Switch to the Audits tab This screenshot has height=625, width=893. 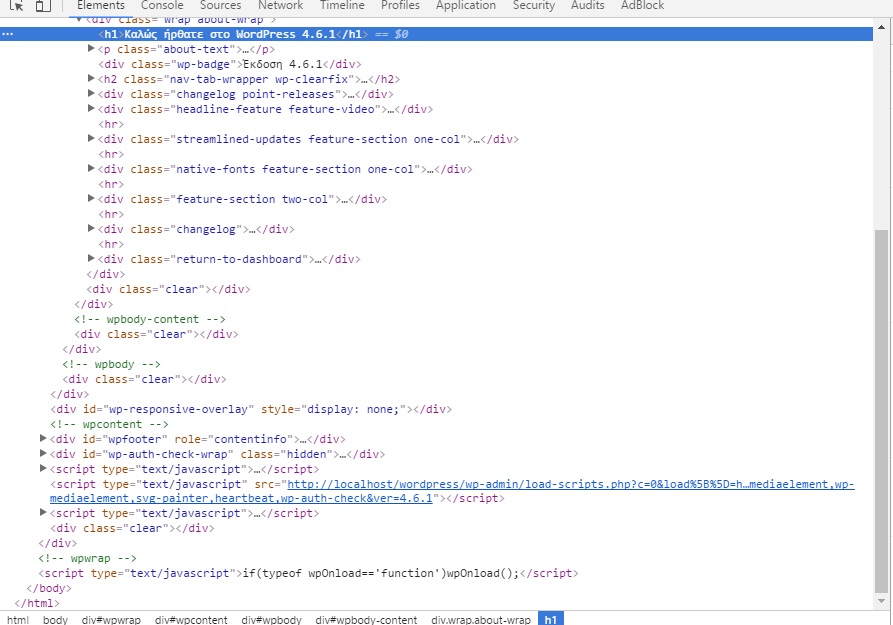(588, 6)
